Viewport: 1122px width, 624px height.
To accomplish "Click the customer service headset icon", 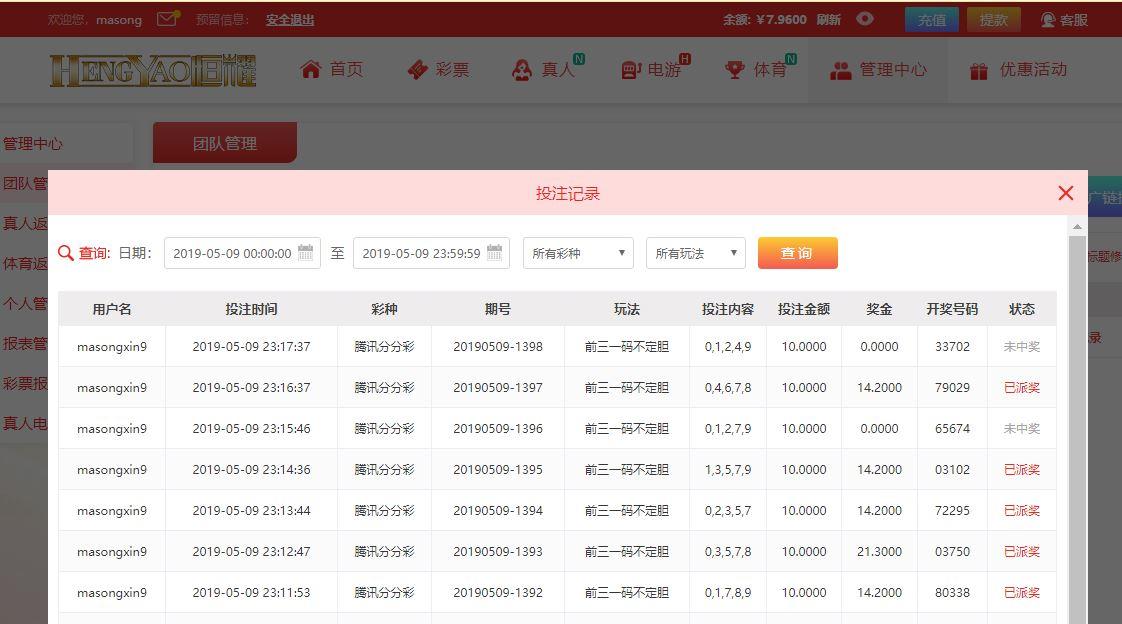I will pos(1048,20).
